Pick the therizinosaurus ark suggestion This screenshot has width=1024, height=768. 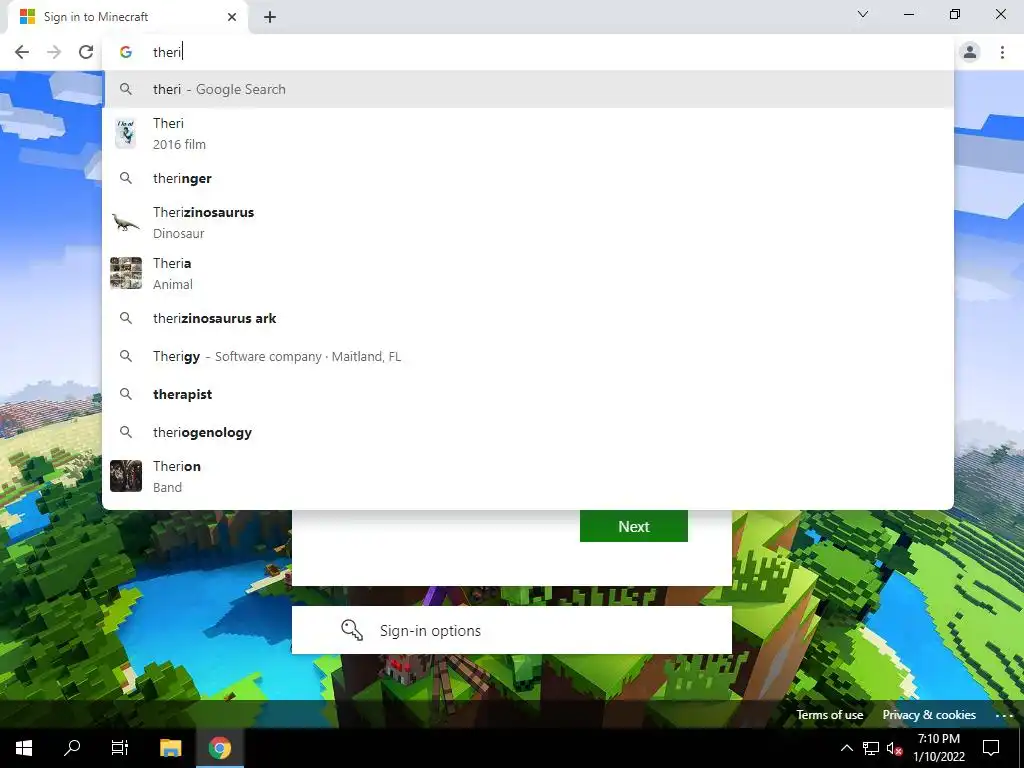(528, 319)
